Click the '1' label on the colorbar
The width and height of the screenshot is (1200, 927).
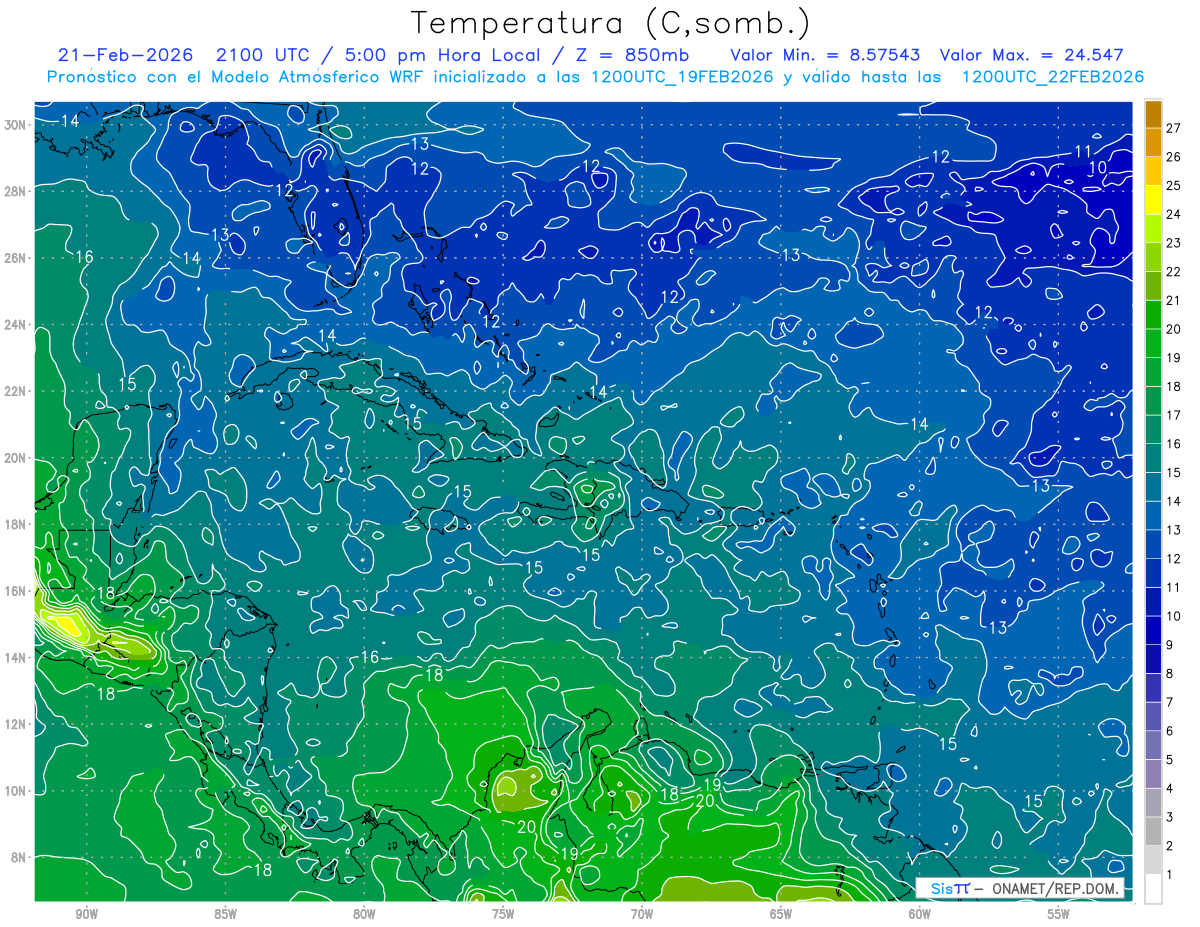pyautogui.click(x=1170, y=875)
